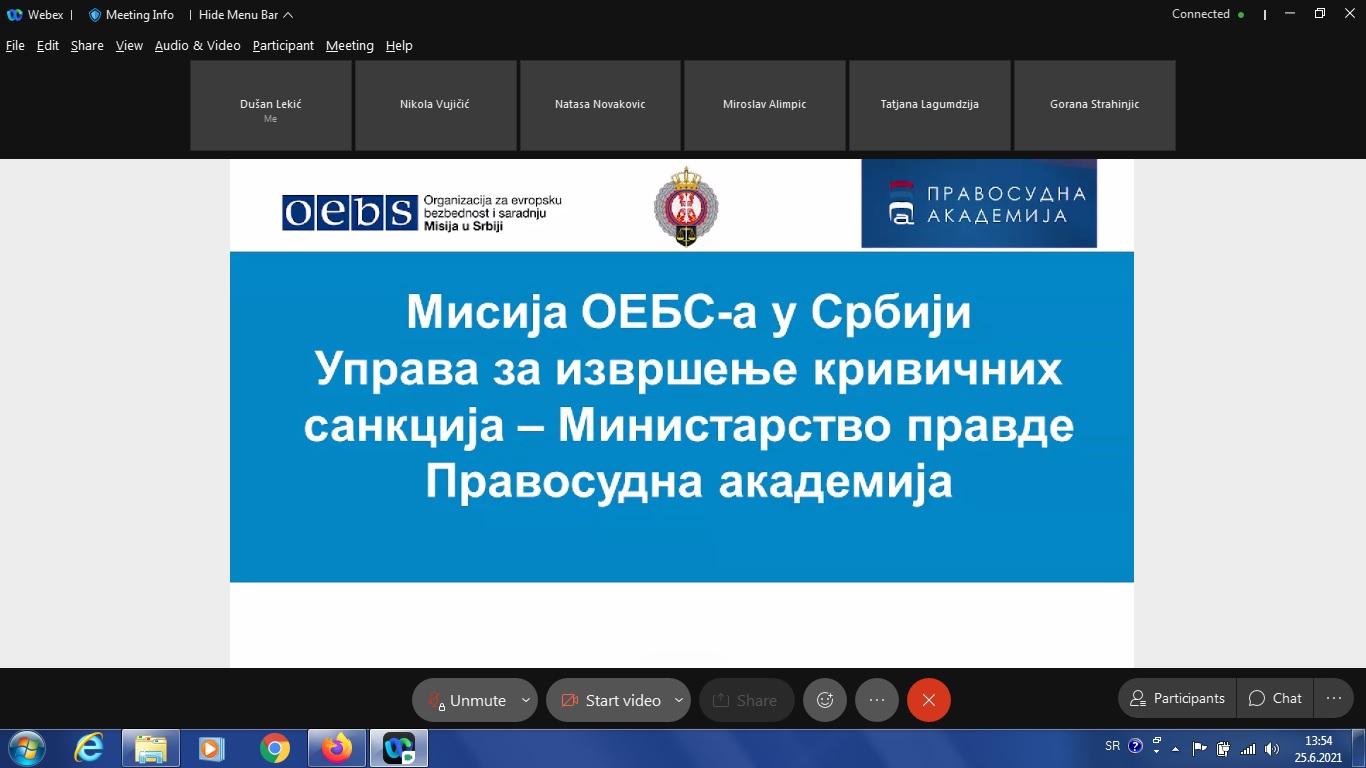Viewport: 1366px width, 768px height.
Task: Click the power battery tray icon
Action: [1223, 748]
